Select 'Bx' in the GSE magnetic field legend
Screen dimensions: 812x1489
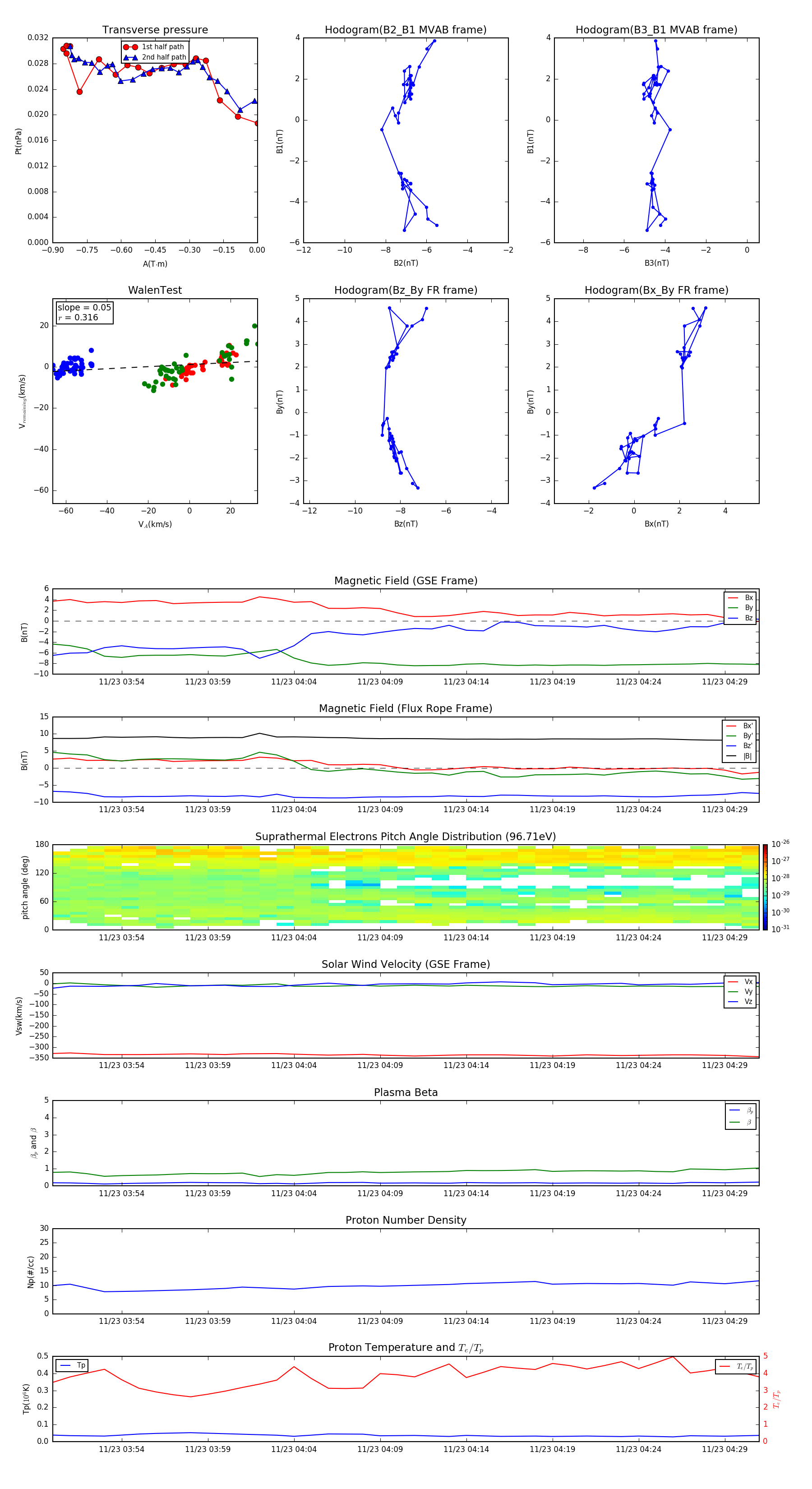coord(741,598)
